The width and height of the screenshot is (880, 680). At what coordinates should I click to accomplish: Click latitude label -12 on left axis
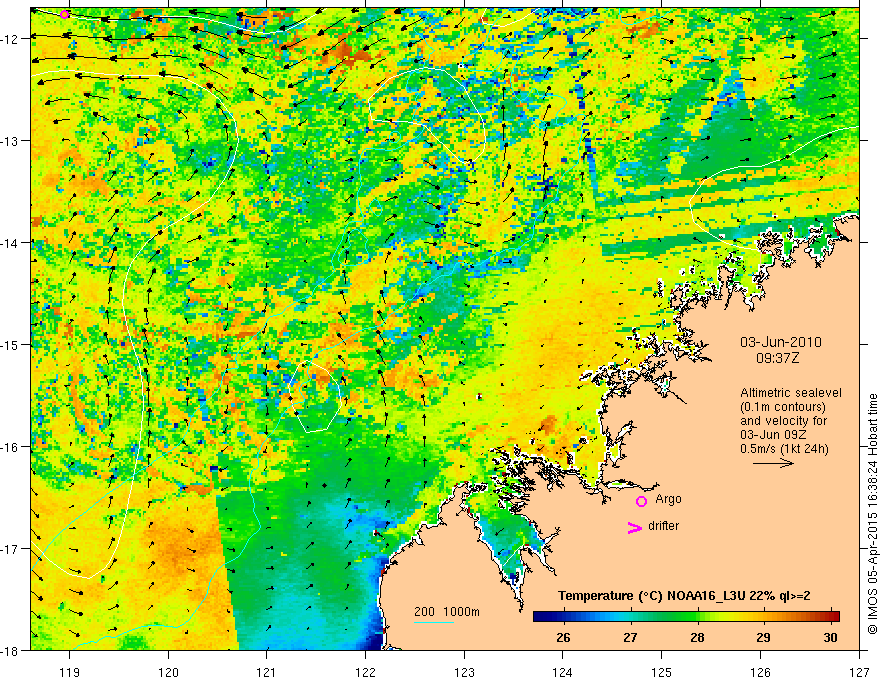click(x=11, y=39)
